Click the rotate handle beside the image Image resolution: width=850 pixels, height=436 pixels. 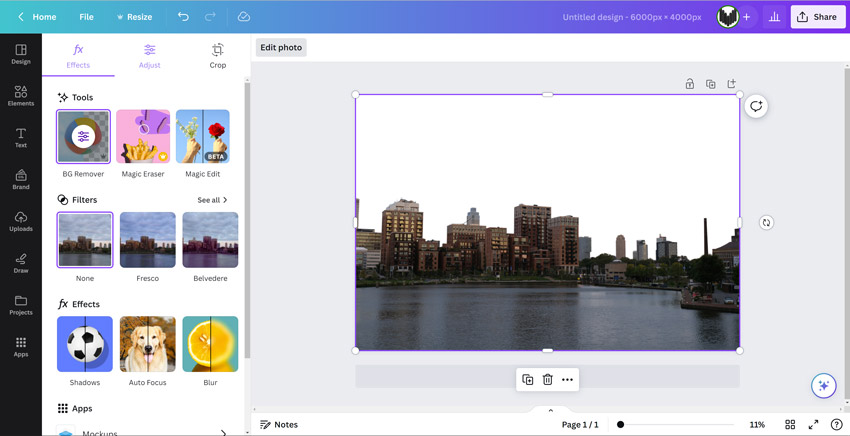(x=766, y=222)
